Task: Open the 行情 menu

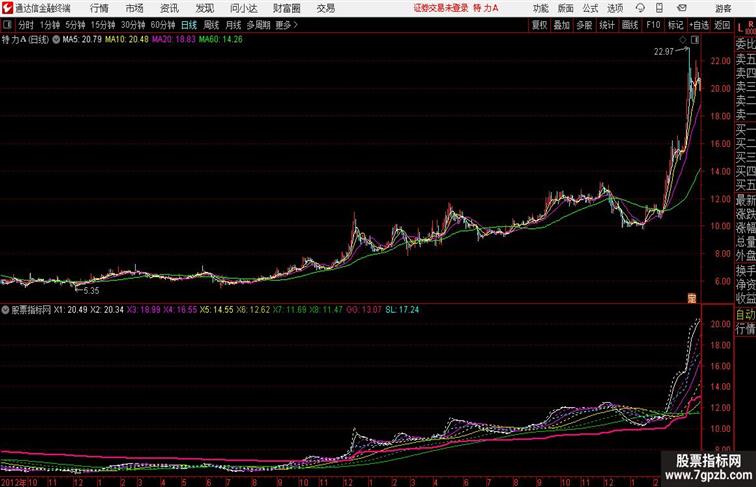Action: [99, 8]
